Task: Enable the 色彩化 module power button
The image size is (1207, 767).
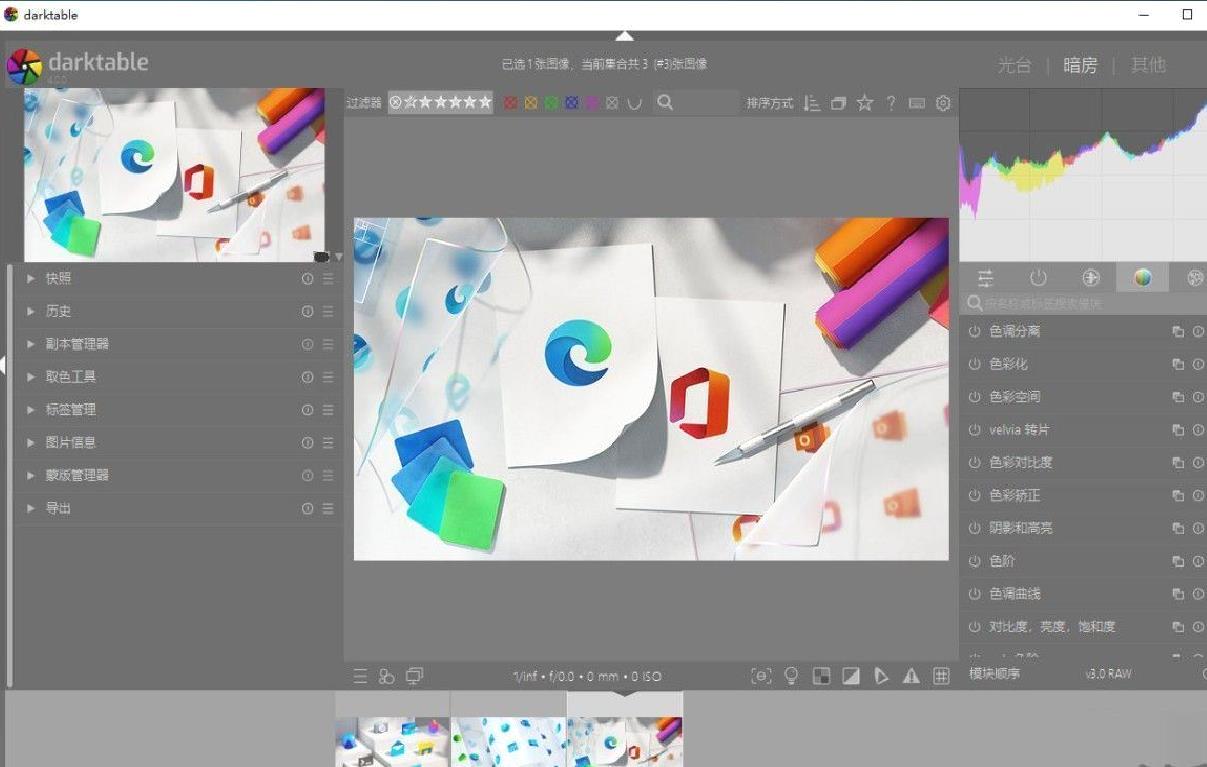Action: pos(974,364)
